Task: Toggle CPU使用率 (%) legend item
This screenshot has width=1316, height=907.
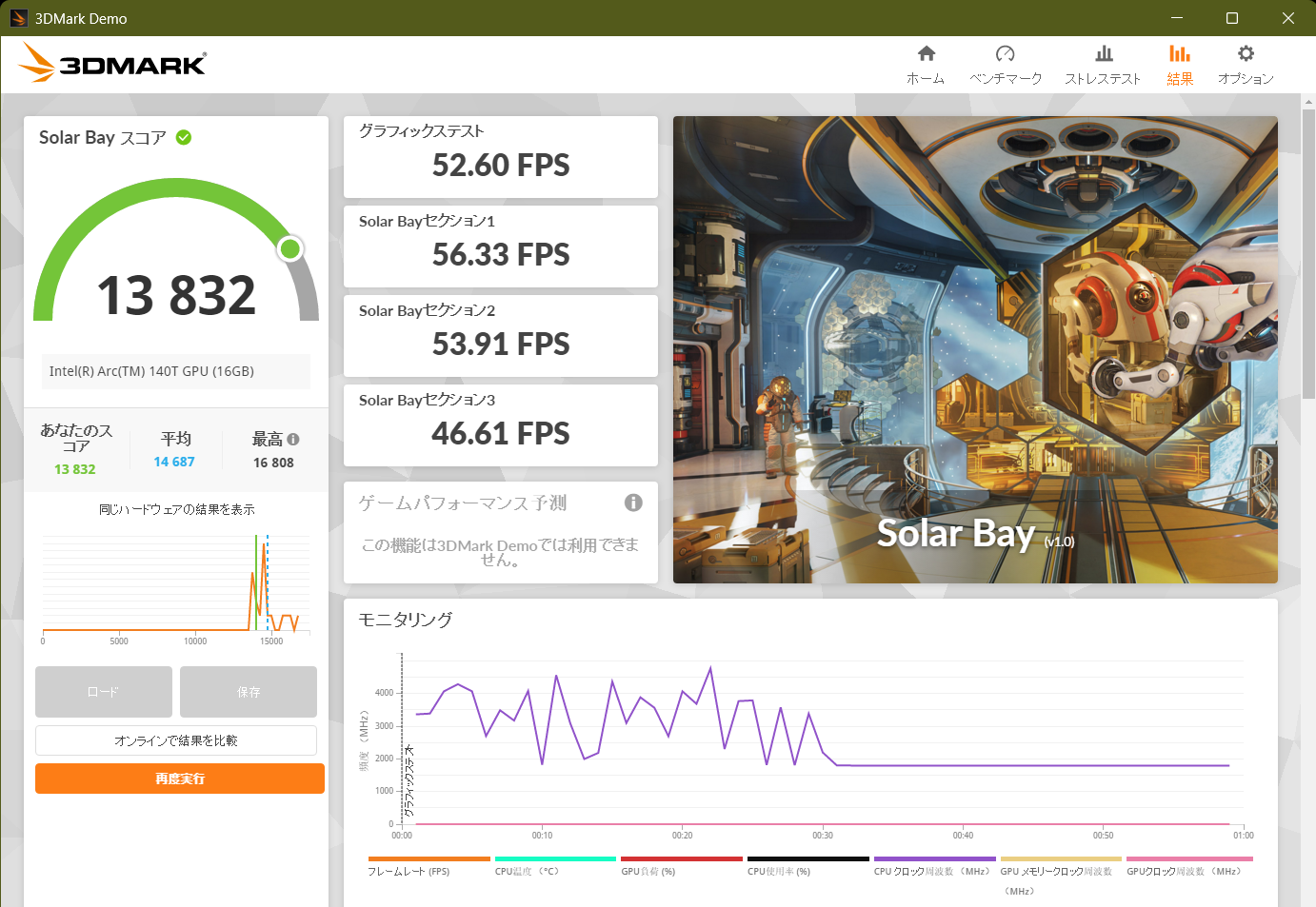Action: [808, 865]
